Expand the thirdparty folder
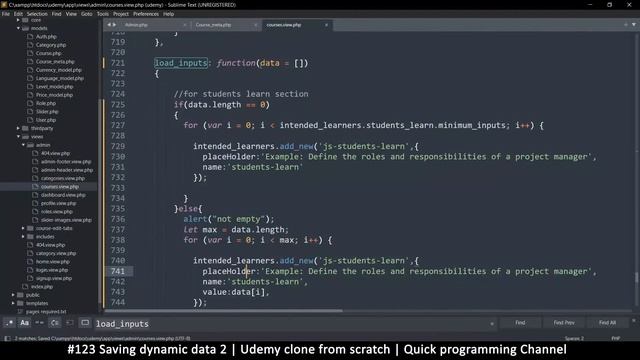This screenshot has width=640, height=360. pyautogui.click(x=18, y=128)
